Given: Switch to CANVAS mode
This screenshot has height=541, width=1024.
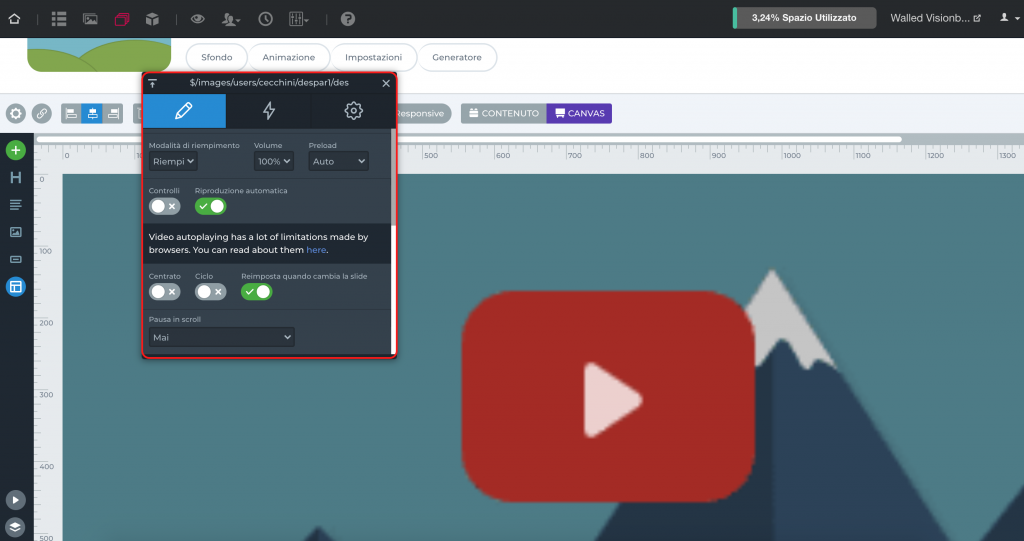Looking at the screenshot, I should point(580,114).
